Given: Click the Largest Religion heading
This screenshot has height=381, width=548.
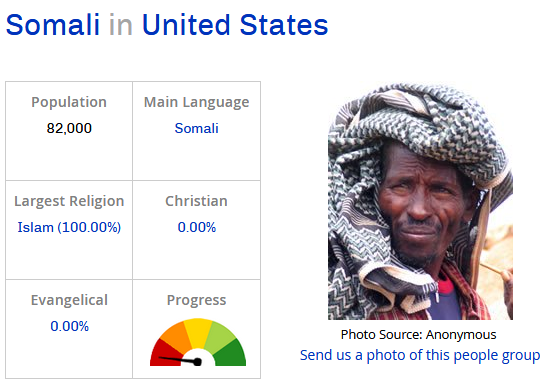Looking at the screenshot, I should [69, 201].
